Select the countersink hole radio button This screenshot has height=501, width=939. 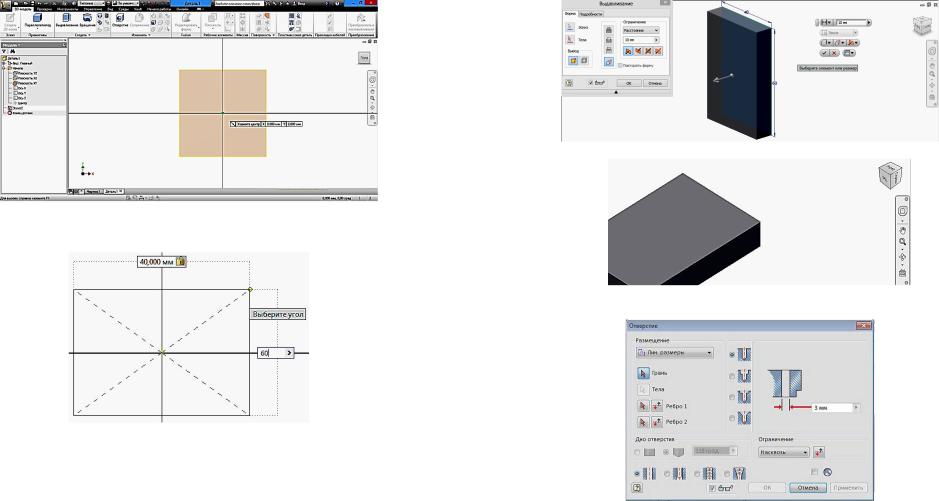pyautogui.click(x=732, y=418)
